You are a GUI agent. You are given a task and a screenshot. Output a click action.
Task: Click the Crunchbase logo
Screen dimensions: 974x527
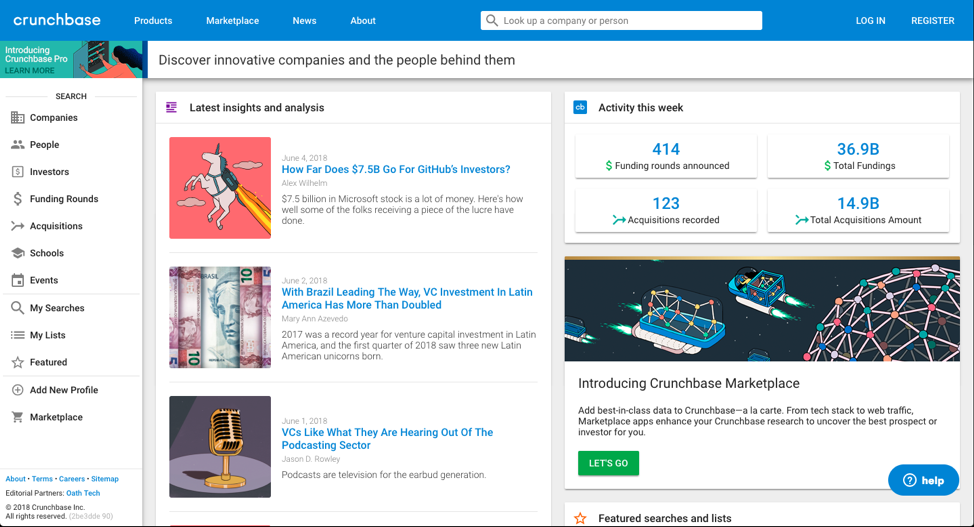(57, 20)
